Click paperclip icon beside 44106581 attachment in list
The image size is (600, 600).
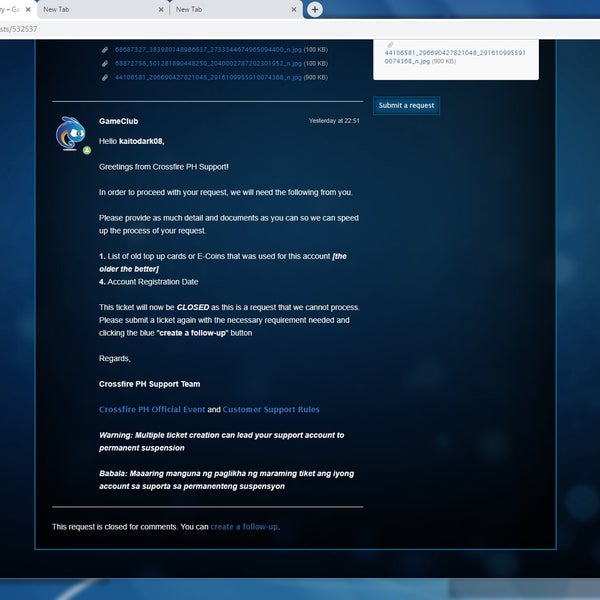(106, 77)
